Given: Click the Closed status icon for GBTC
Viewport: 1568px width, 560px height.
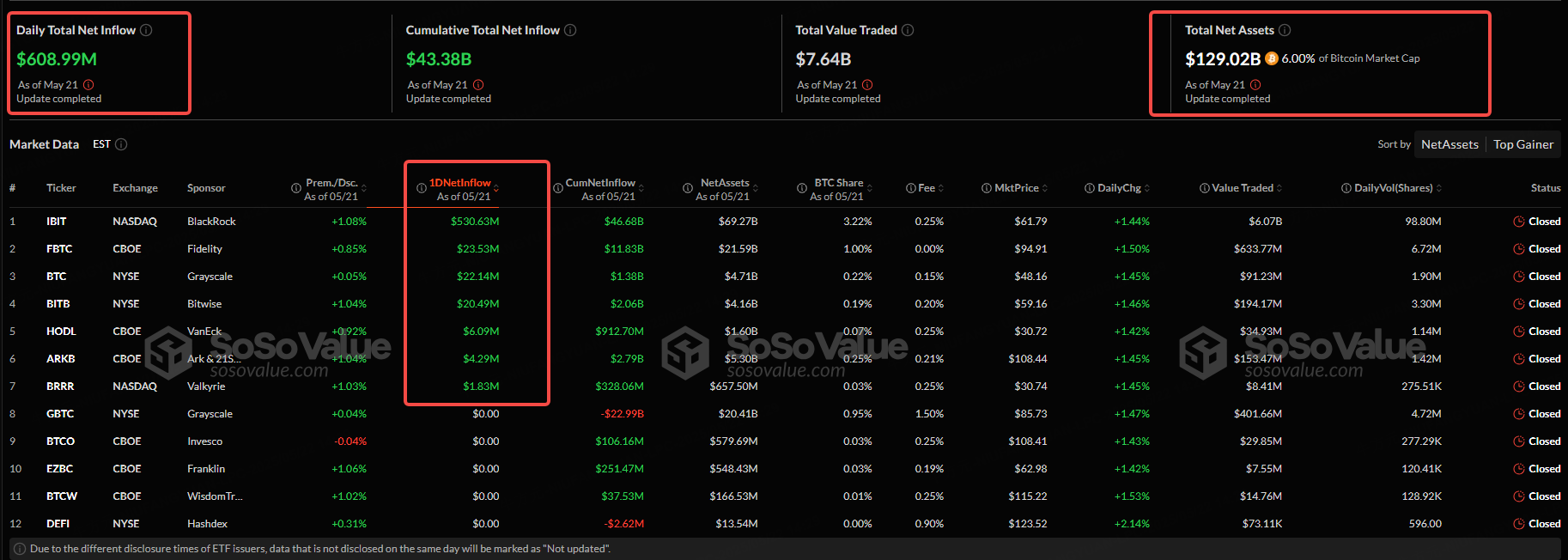Looking at the screenshot, I should pyautogui.click(x=1519, y=414).
